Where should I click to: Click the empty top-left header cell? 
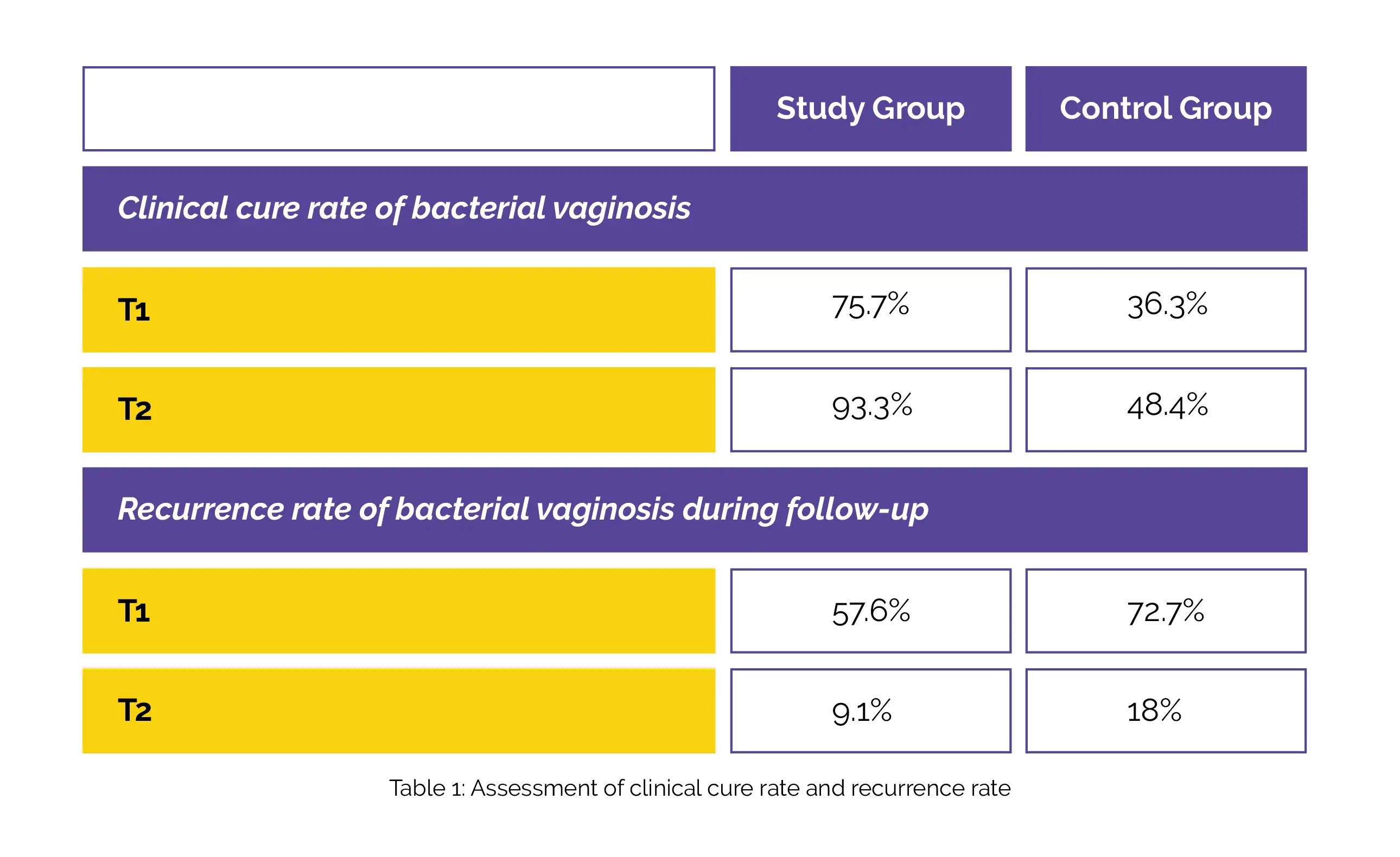[398, 108]
